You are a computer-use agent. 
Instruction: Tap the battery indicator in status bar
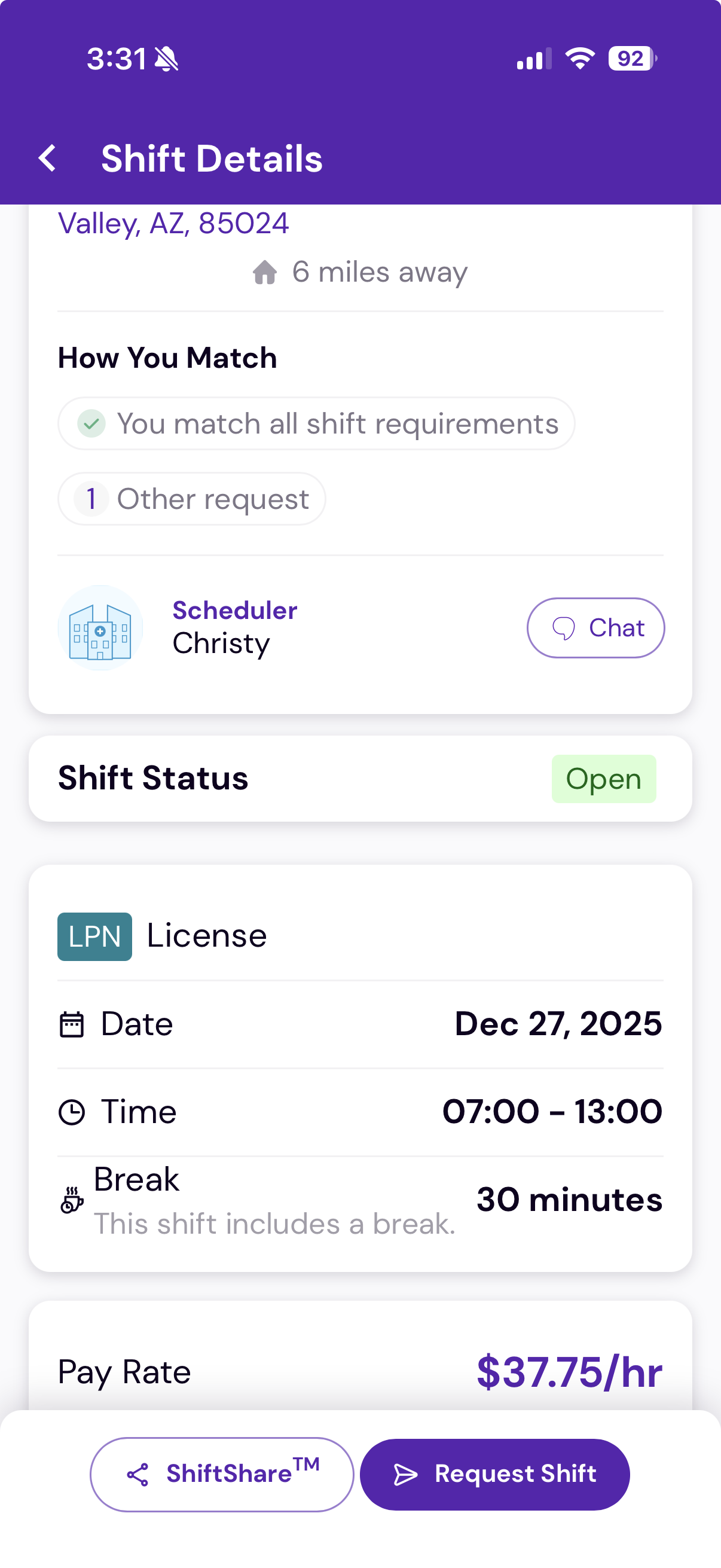631,59
